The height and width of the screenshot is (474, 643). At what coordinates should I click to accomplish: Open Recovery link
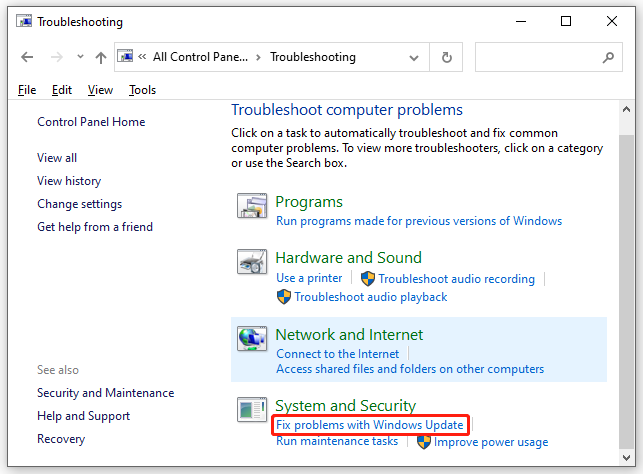coord(61,439)
